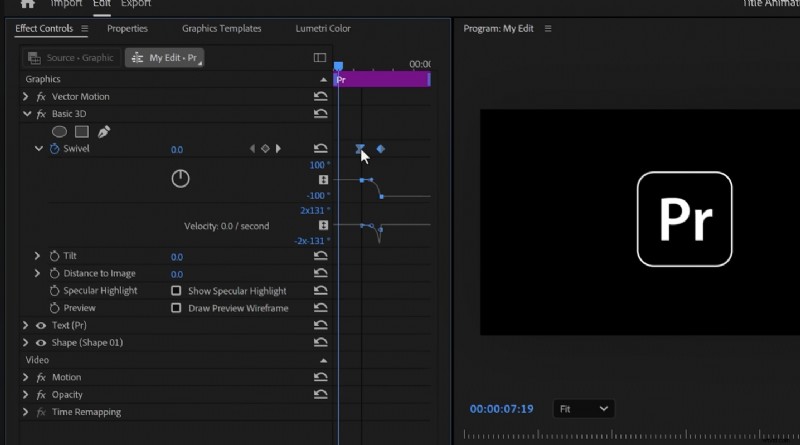Hide the Shape (Shape 01) layer
The height and width of the screenshot is (445, 800).
[x=41, y=342]
